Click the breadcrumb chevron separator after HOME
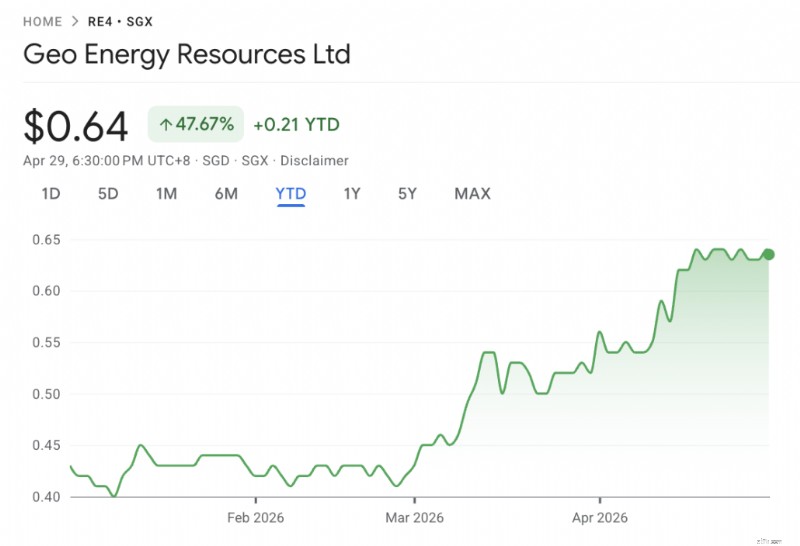Viewport: 800px width, 546px height. click(75, 21)
